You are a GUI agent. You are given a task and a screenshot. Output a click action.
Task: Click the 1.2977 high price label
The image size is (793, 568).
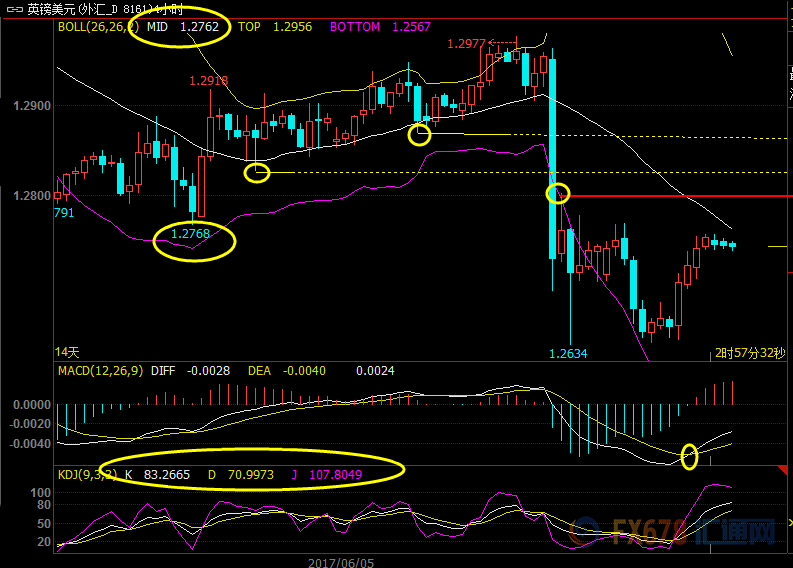466,43
